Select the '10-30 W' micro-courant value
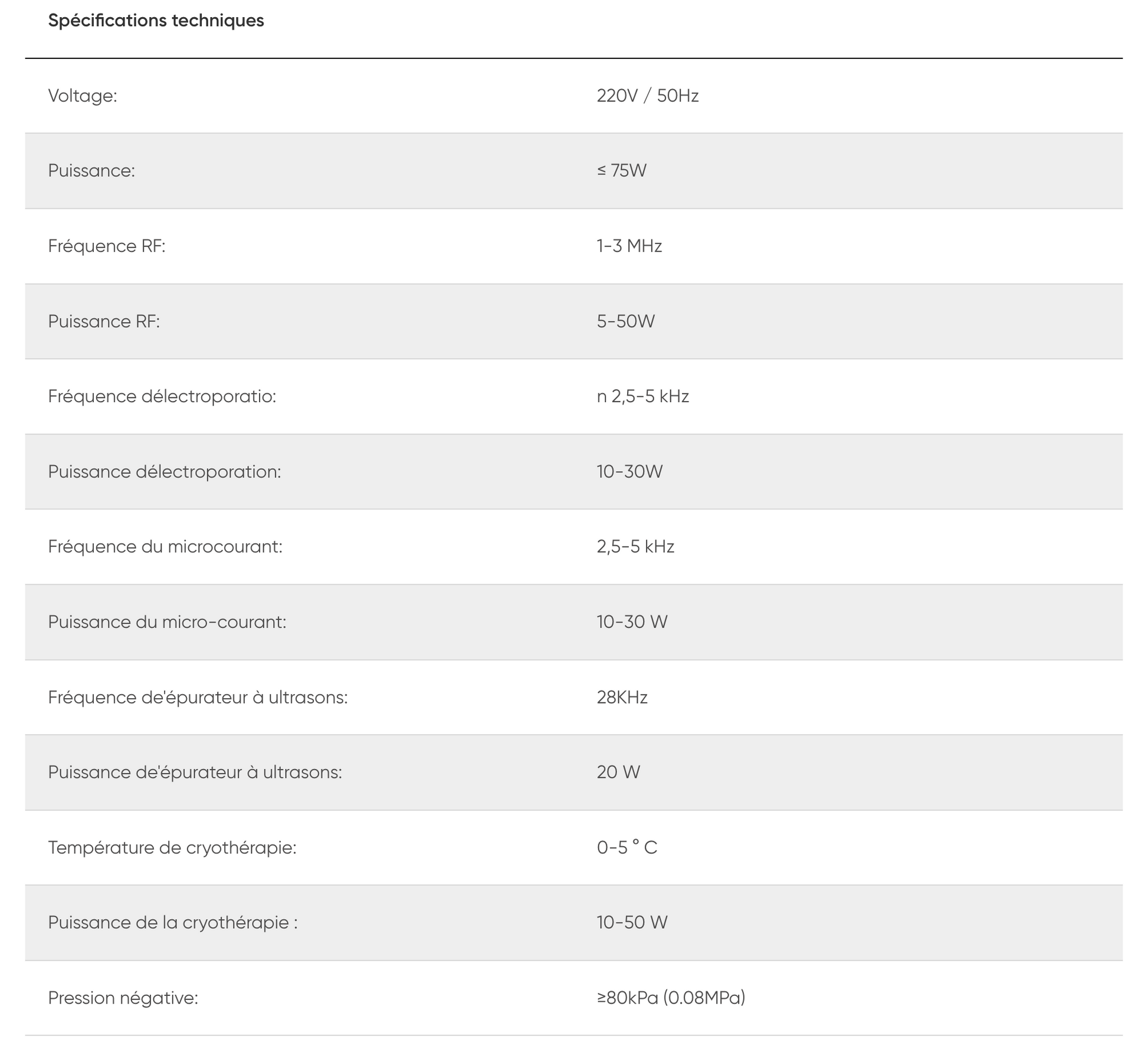This screenshot has width=1148, height=1049. [x=632, y=622]
